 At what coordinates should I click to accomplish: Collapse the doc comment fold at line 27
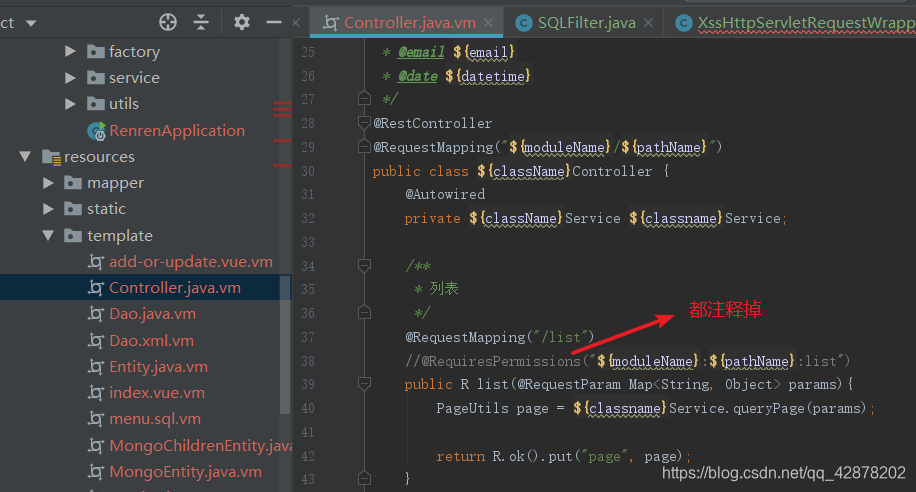point(365,98)
